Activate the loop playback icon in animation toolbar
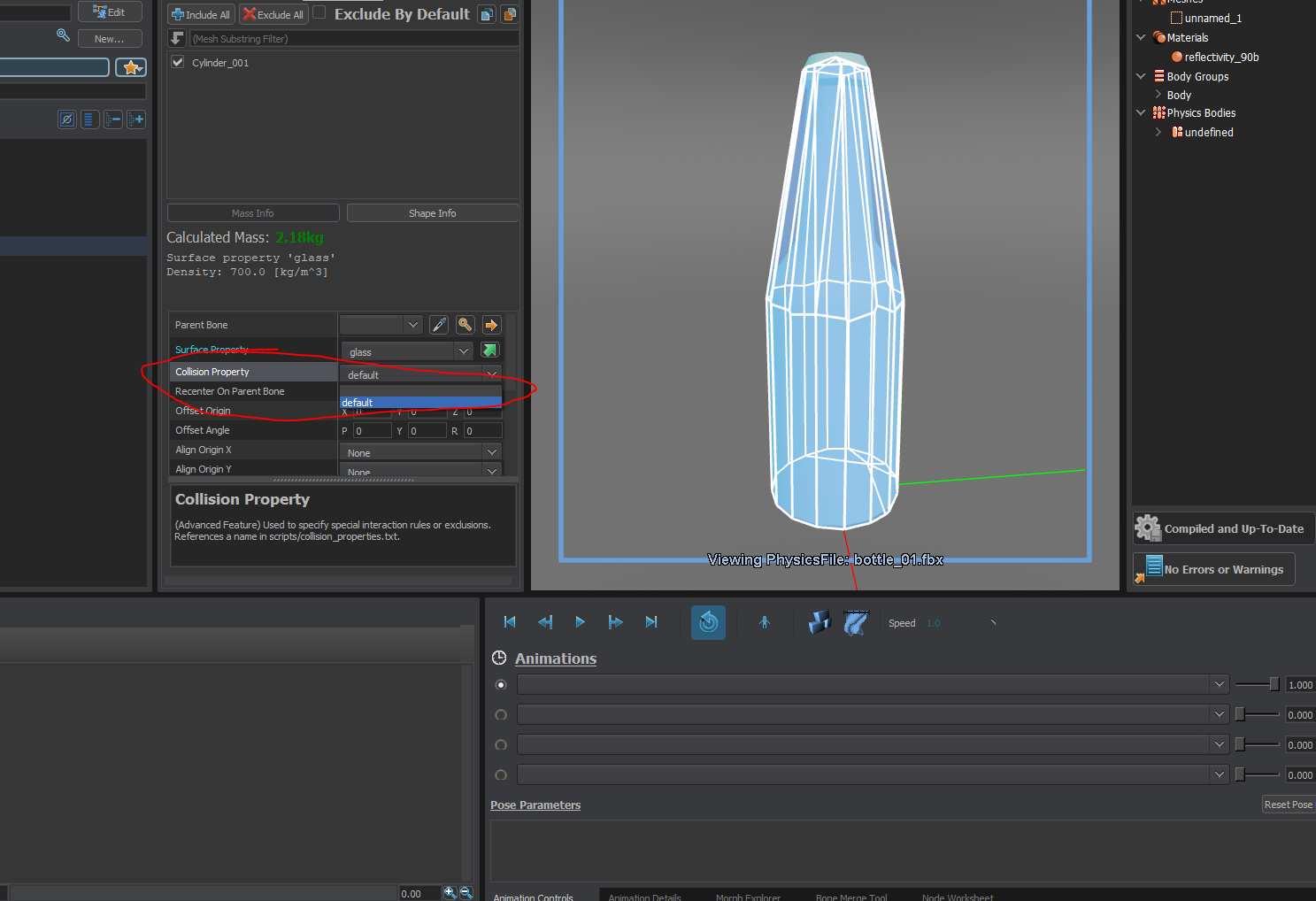The image size is (1316, 901). 708,622
